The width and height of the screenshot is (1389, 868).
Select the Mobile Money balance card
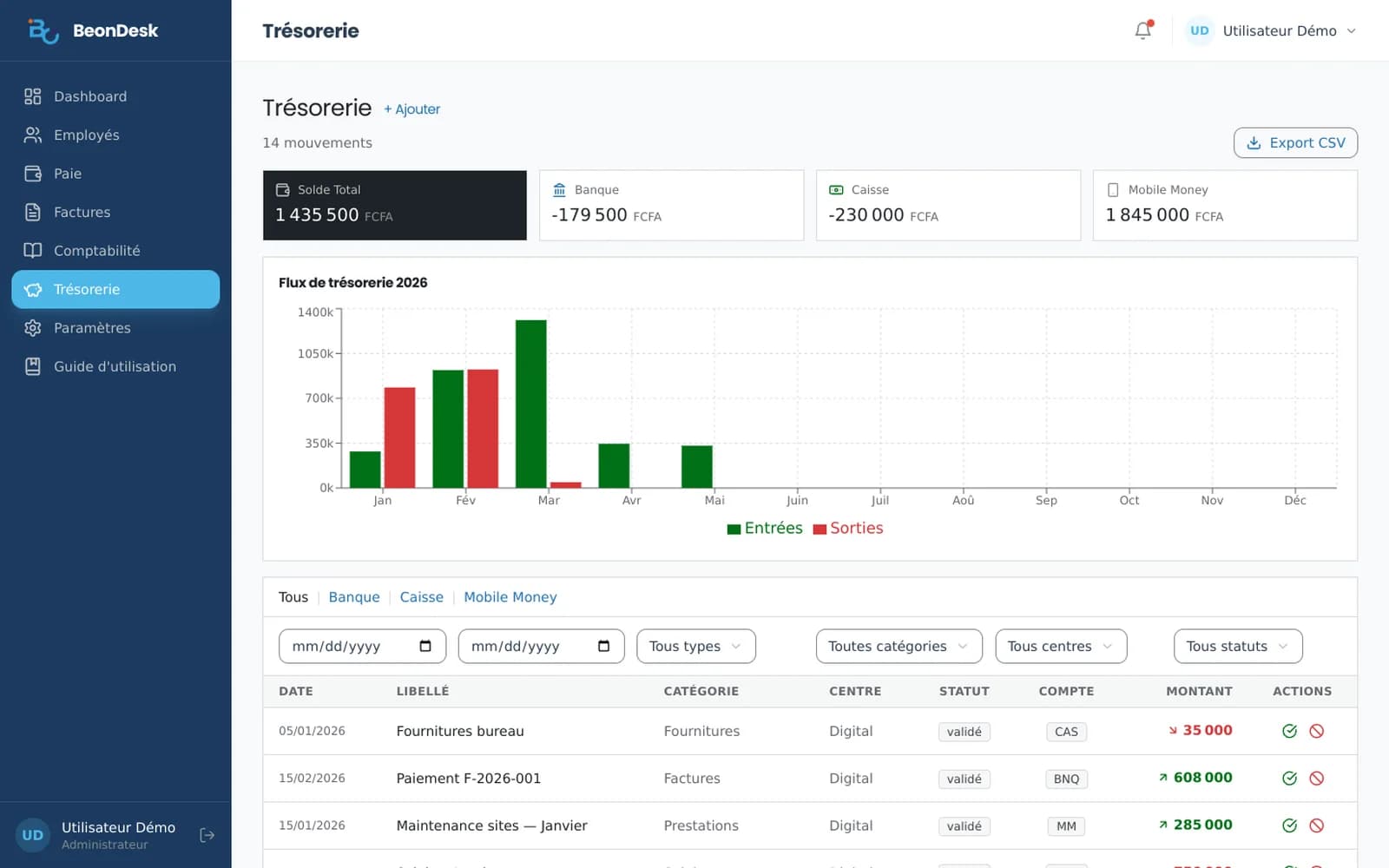[1225, 205]
